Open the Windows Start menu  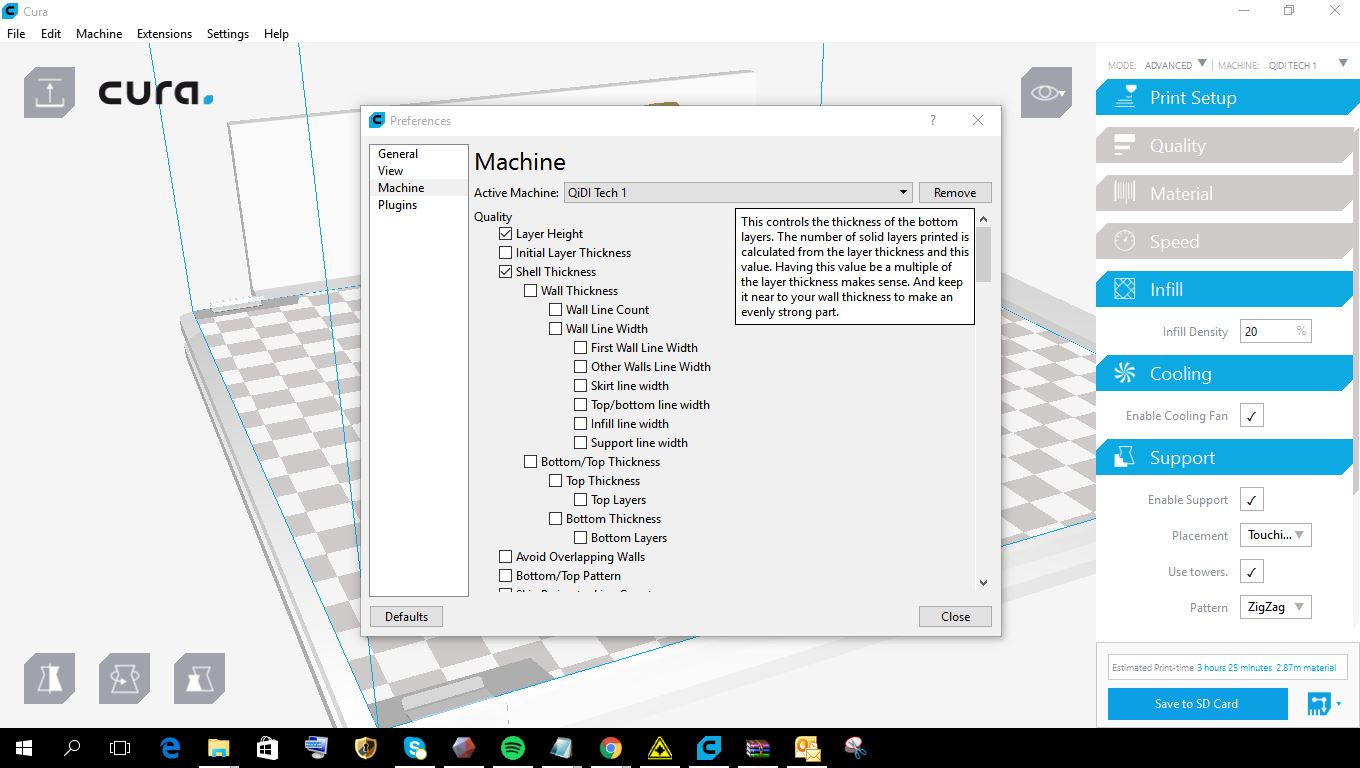(24, 747)
